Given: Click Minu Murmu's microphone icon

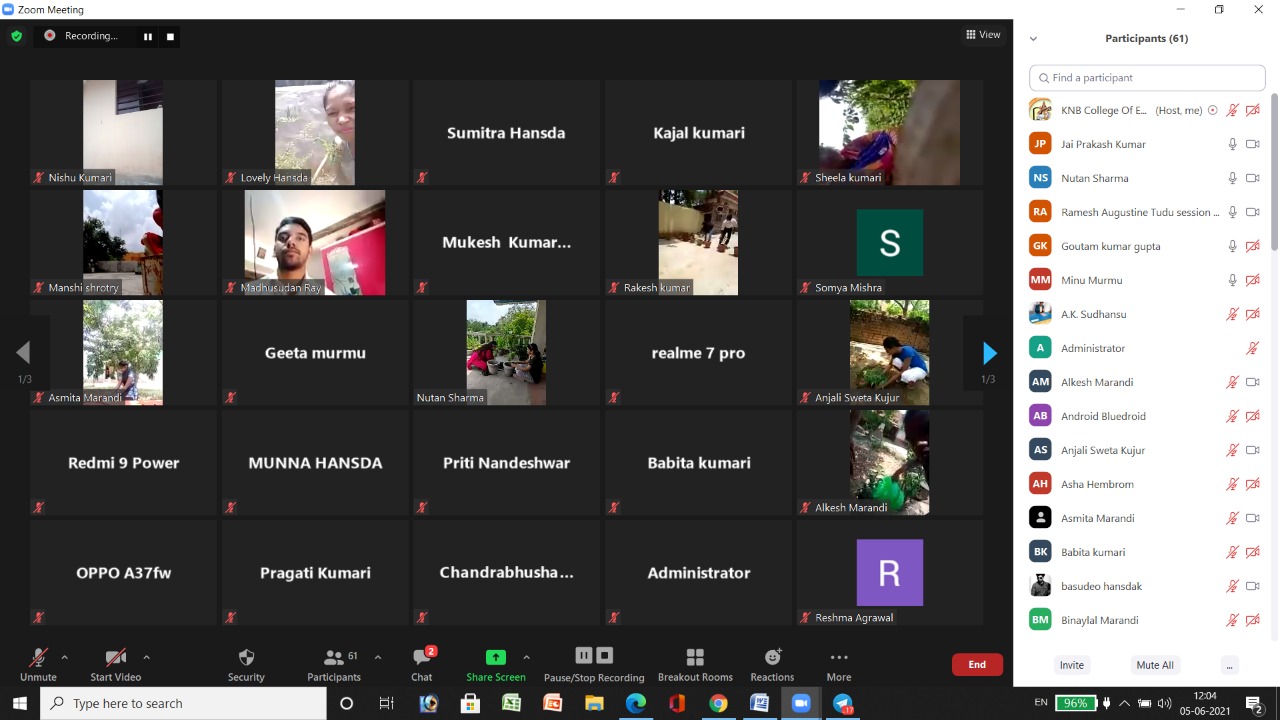Looking at the screenshot, I should (x=1233, y=280).
